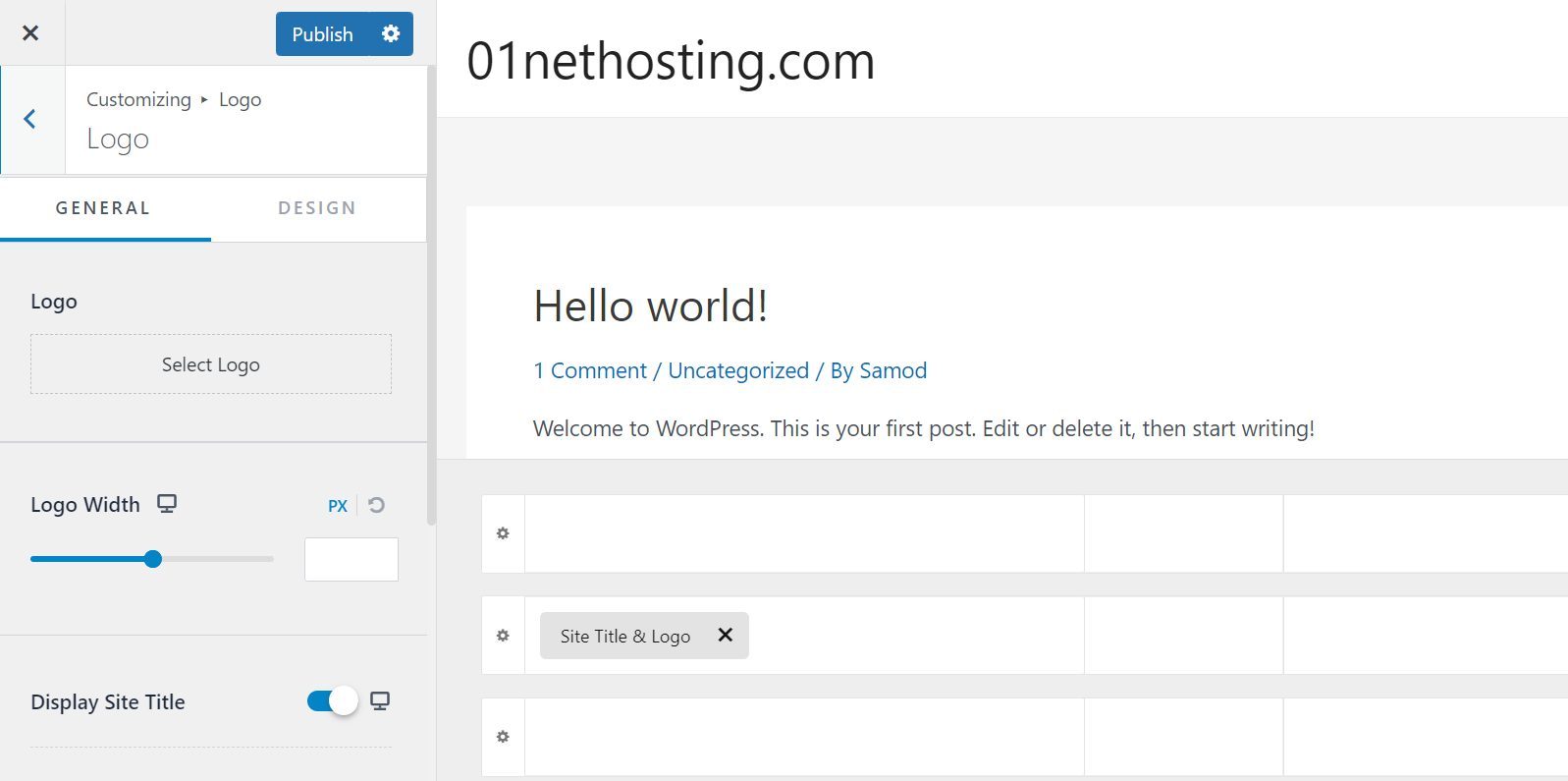
Task: Reset logo width with the undo icon
Action: coord(376,505)
